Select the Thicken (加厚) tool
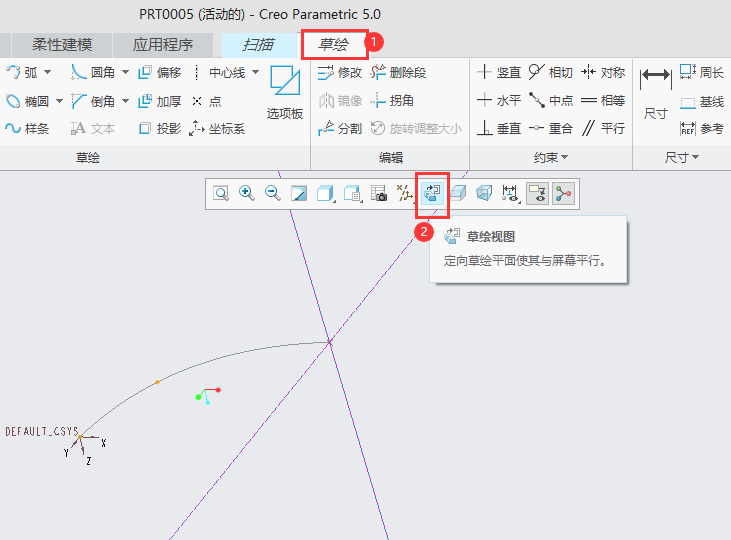The height and width of the screenshot is (540, 731). pos(159,101)
